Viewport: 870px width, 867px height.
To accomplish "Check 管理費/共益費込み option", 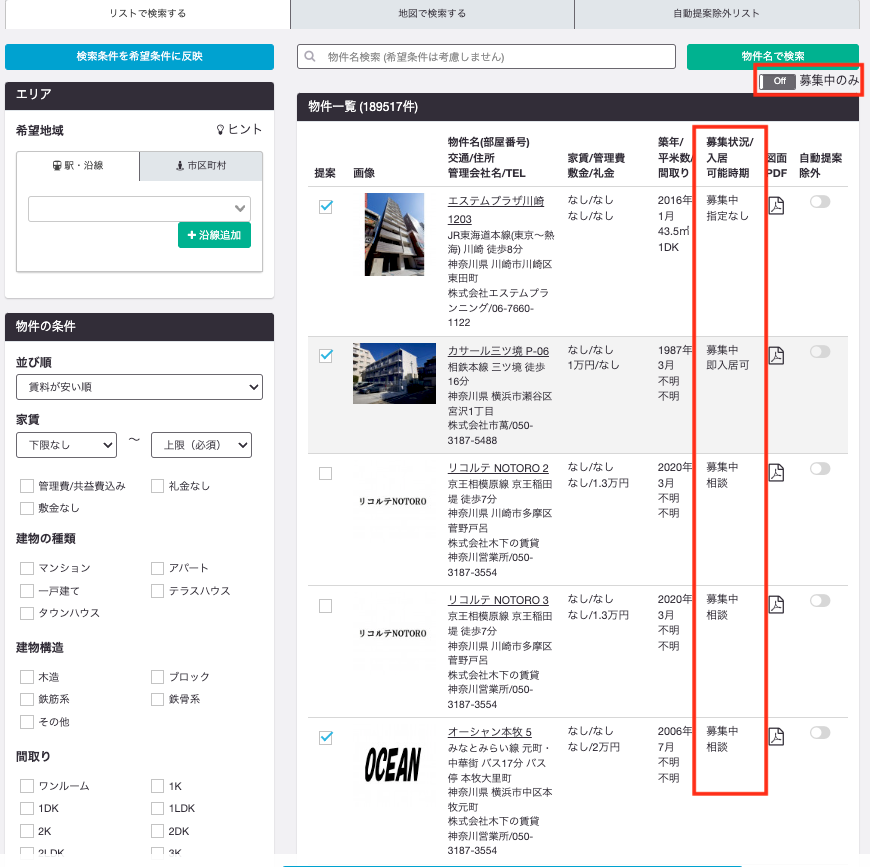I will pyautogui.click(x=27, y=486).
